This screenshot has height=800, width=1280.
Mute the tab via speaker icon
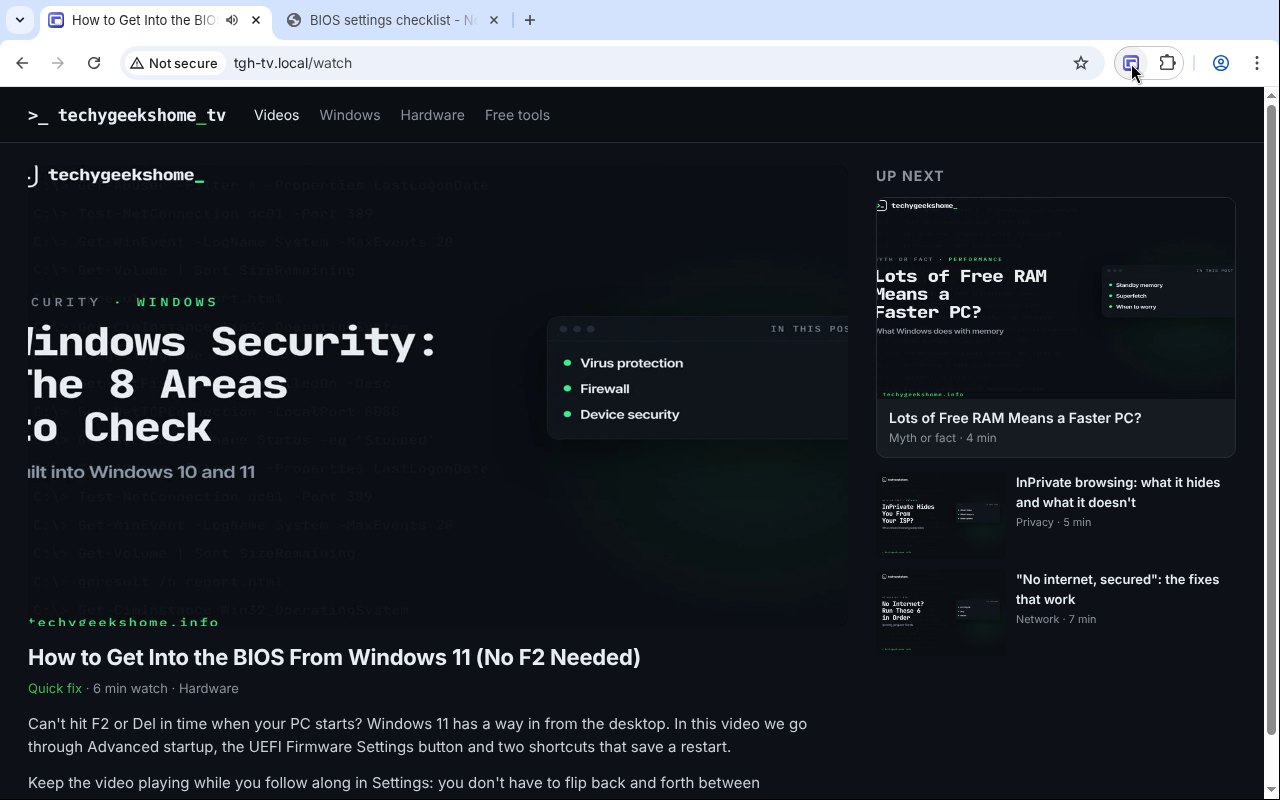click(232, 20)
